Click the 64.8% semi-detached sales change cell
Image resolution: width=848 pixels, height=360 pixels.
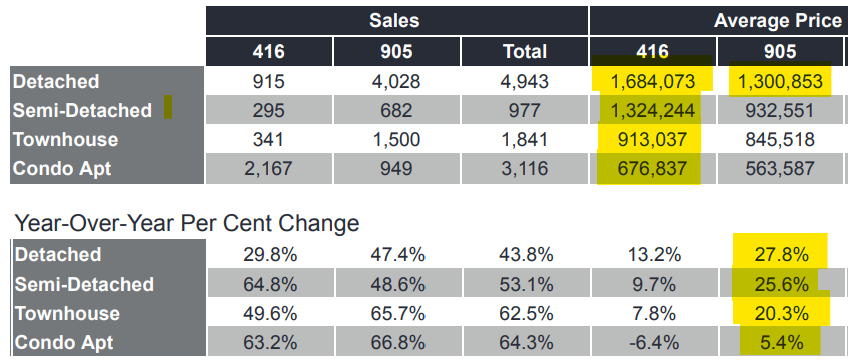click(x=269, y=284)
